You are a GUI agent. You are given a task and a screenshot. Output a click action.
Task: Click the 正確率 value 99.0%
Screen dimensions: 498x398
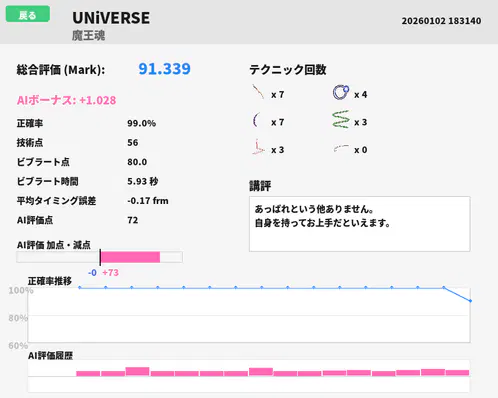coord(141,123)
